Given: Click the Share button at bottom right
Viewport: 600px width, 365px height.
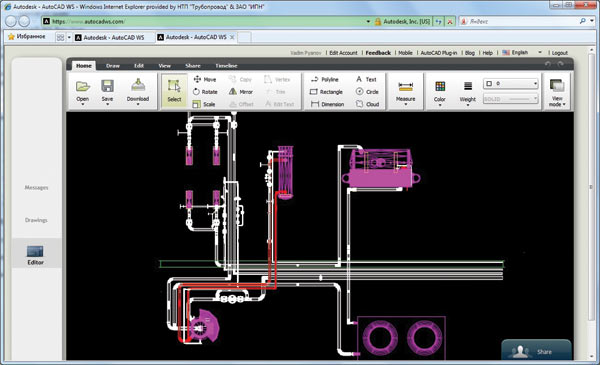Looking at the screenshot, I should point(536,350).
